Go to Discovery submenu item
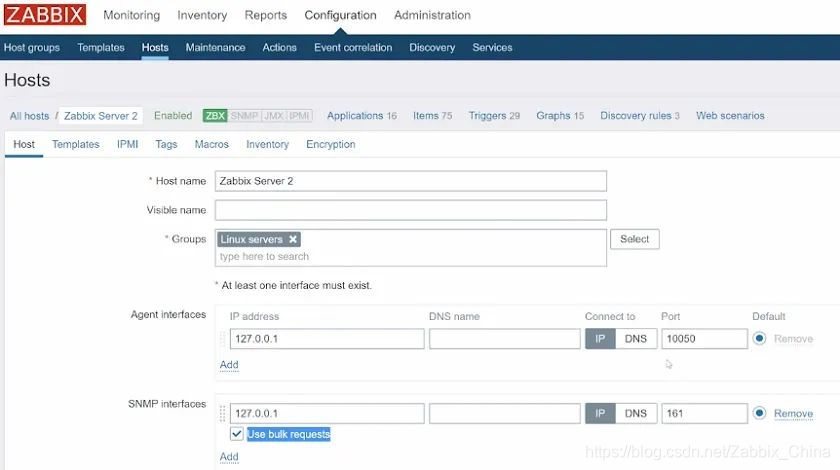The height and width of the screenshot is (470, 840). pyautogui.click(x=432, y=47)
